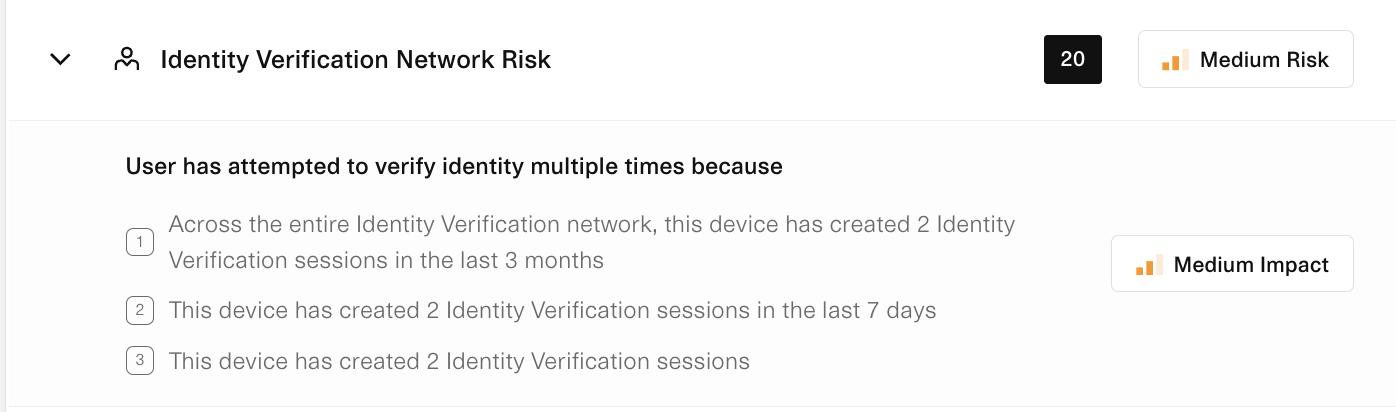This screenshot has width=1396, height=412.
Task: Click the number 2 reason badge
Action: tap(140, 311)
